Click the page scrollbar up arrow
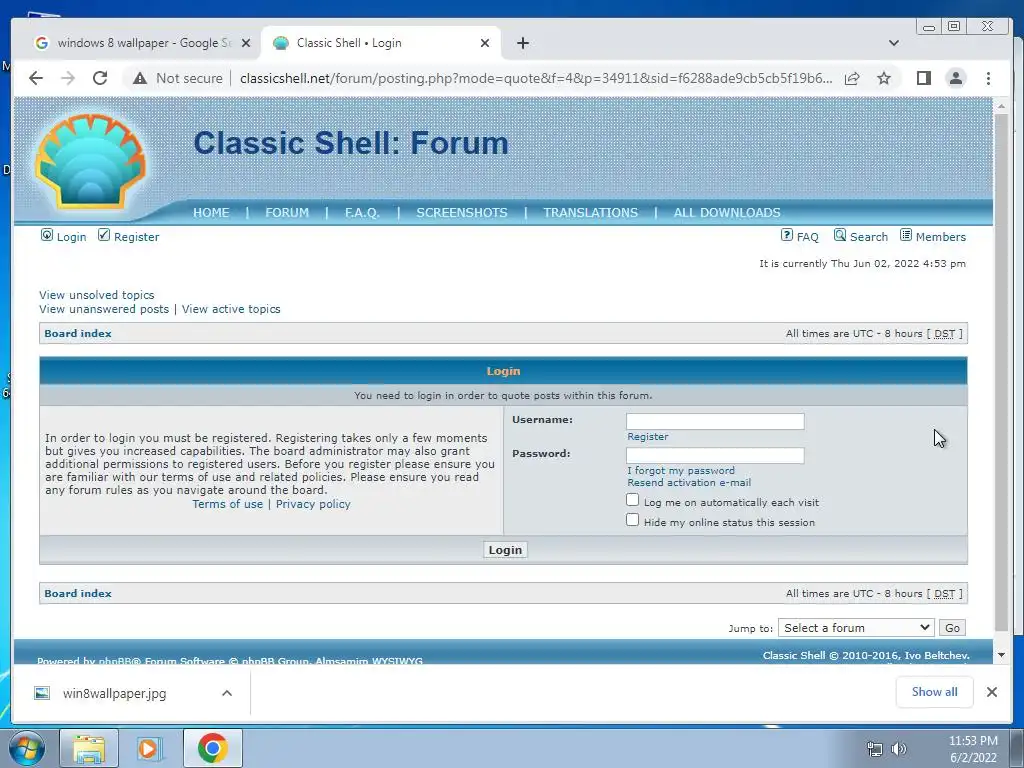 pyautogui.click(x=1001, y=105)
